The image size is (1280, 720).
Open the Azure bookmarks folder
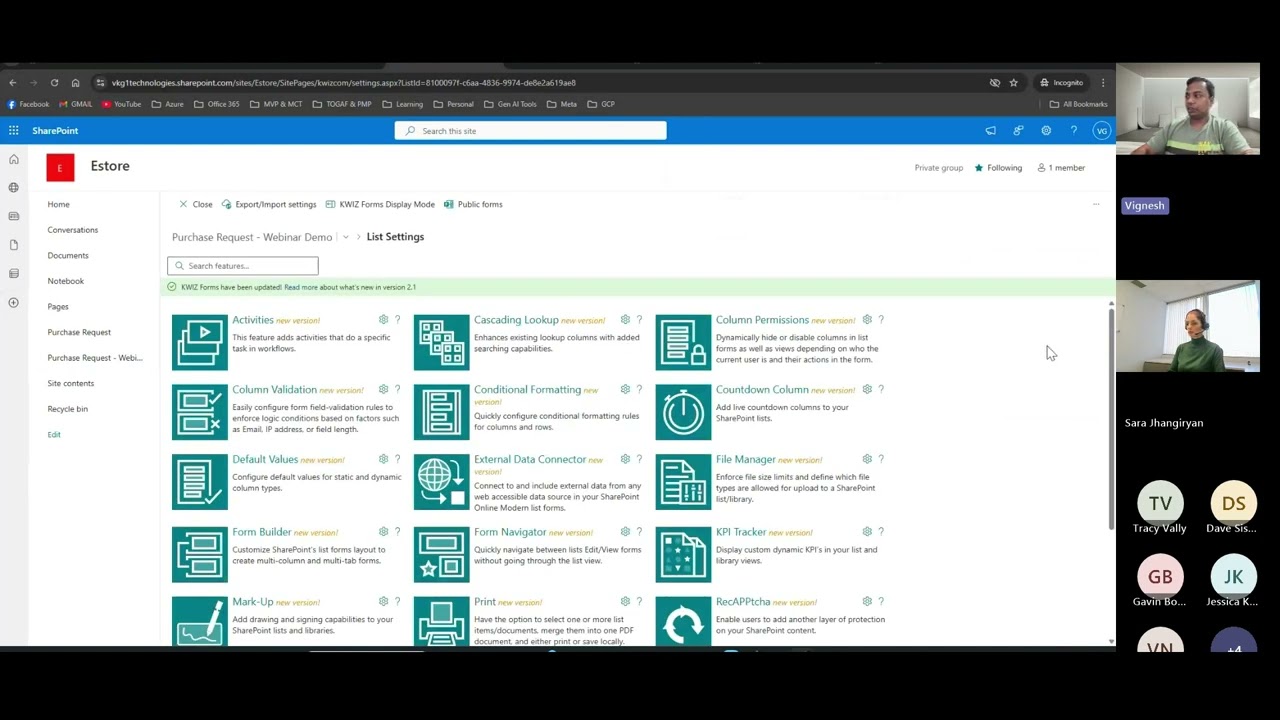167,104
